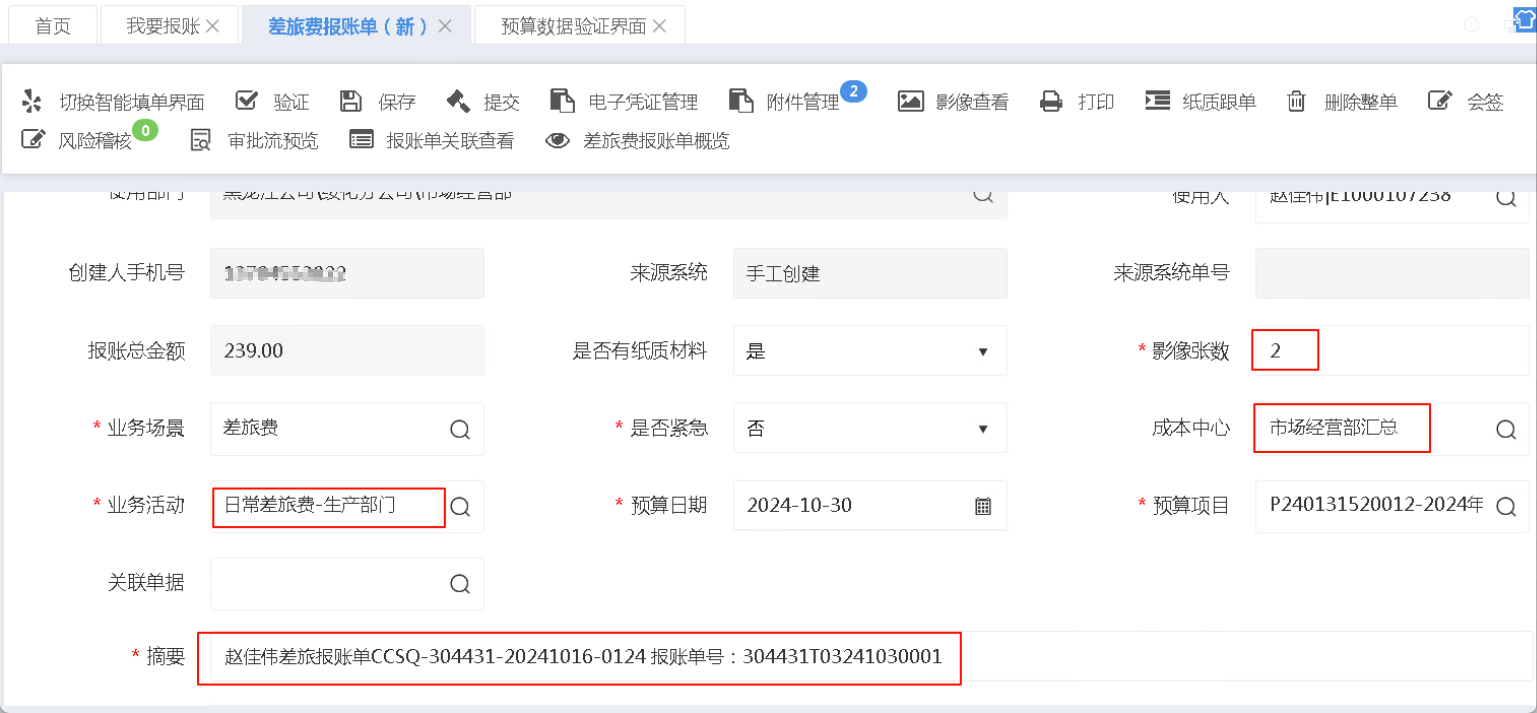
Task: Click the search icon in 使用人 field
Action: tap(1506, 196)
